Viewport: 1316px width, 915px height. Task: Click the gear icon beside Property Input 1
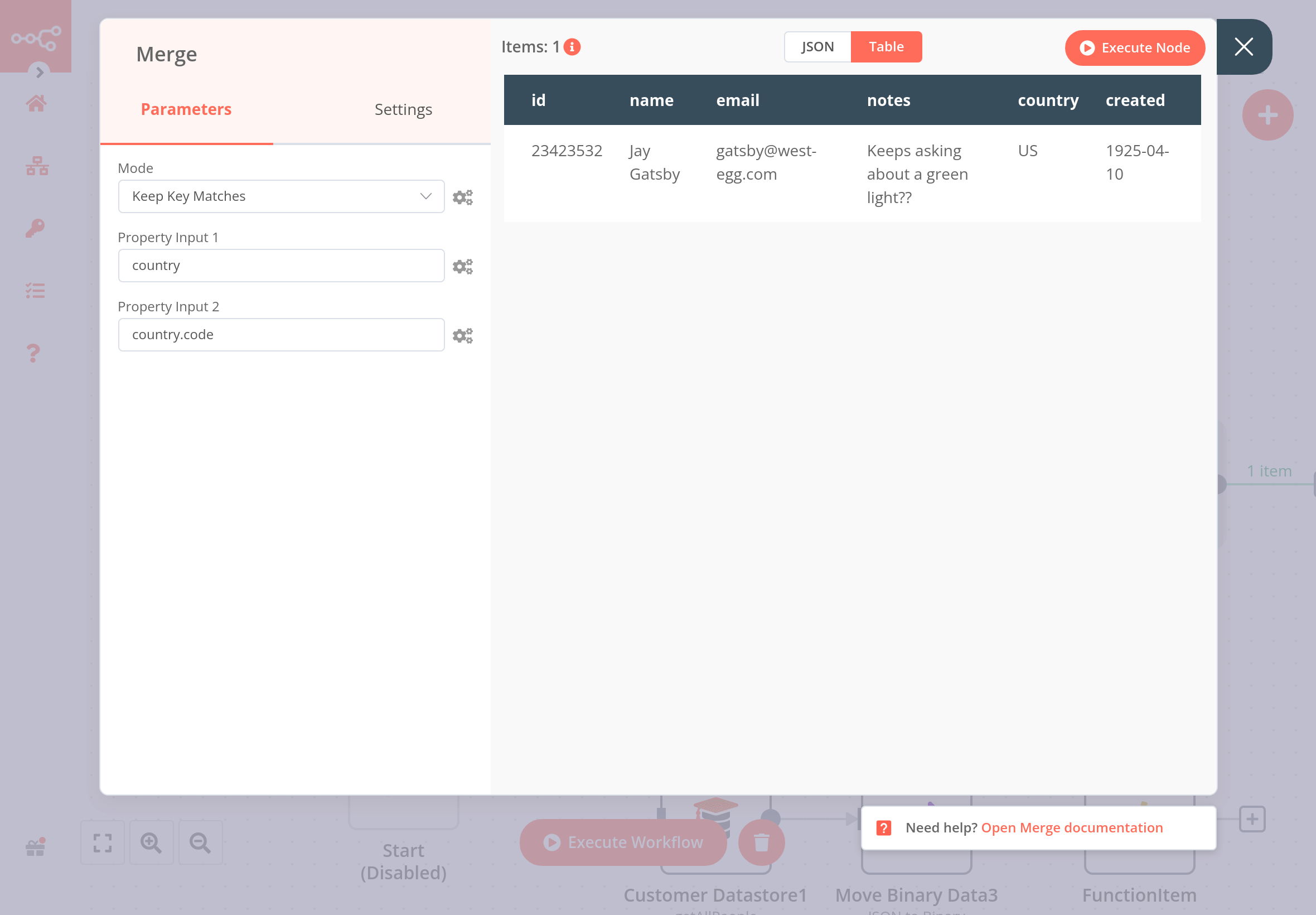click(462, 266)
